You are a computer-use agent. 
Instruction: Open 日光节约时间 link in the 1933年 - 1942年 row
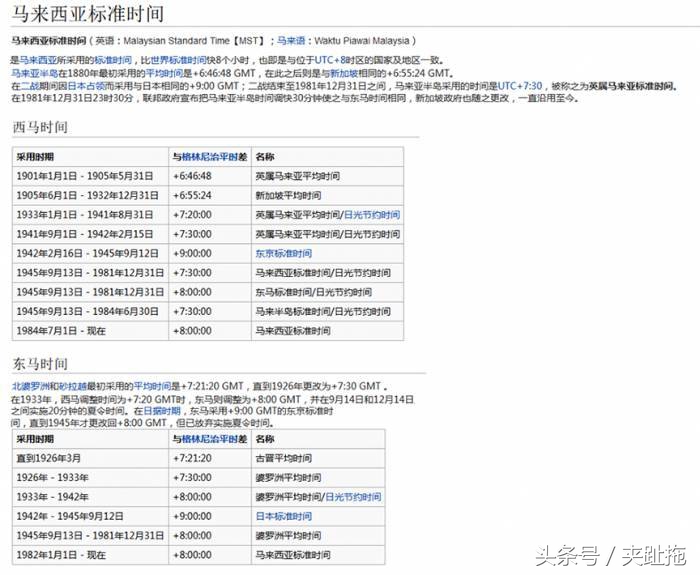(x=353, y=497)
